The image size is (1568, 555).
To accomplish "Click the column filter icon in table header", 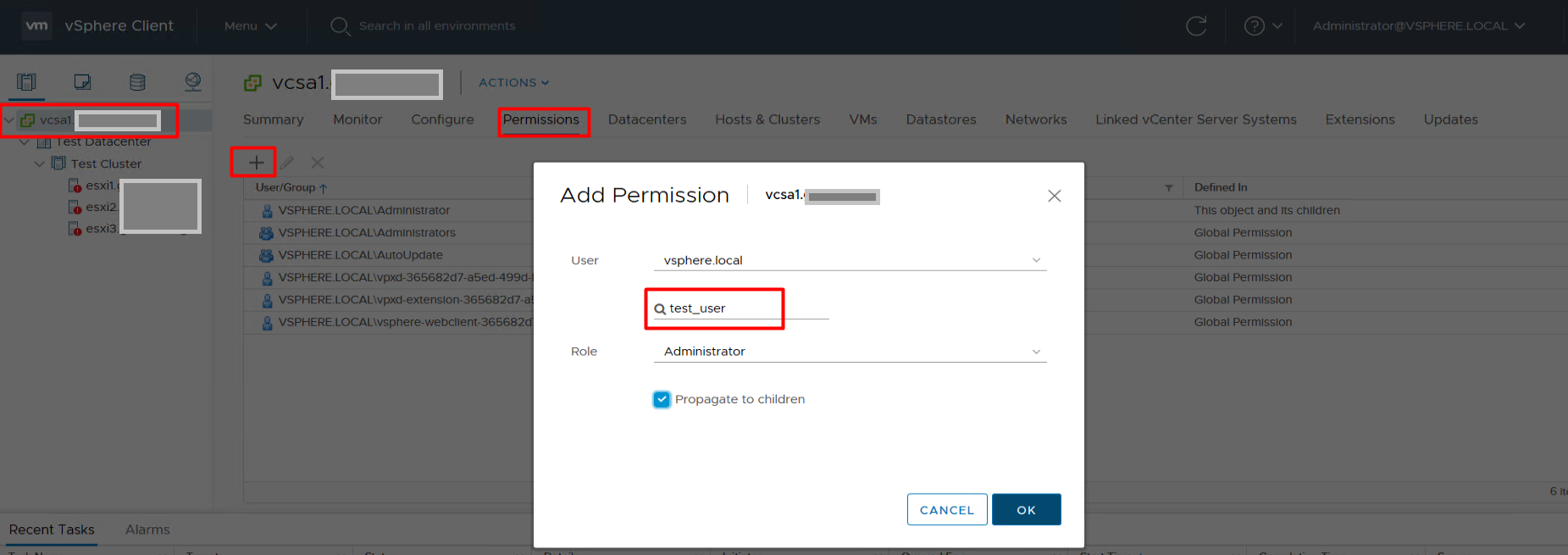I will [x=1169, y=187].
